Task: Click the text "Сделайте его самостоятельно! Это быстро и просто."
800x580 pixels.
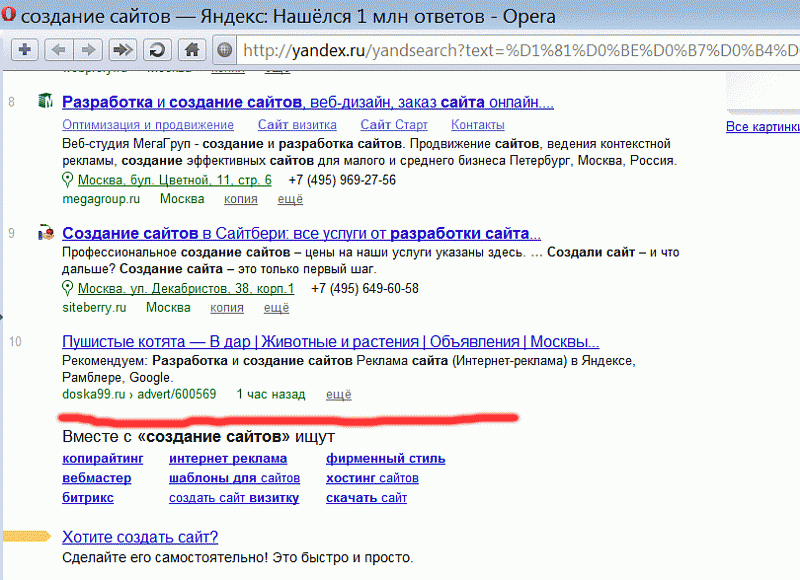Action: [238, 558]
